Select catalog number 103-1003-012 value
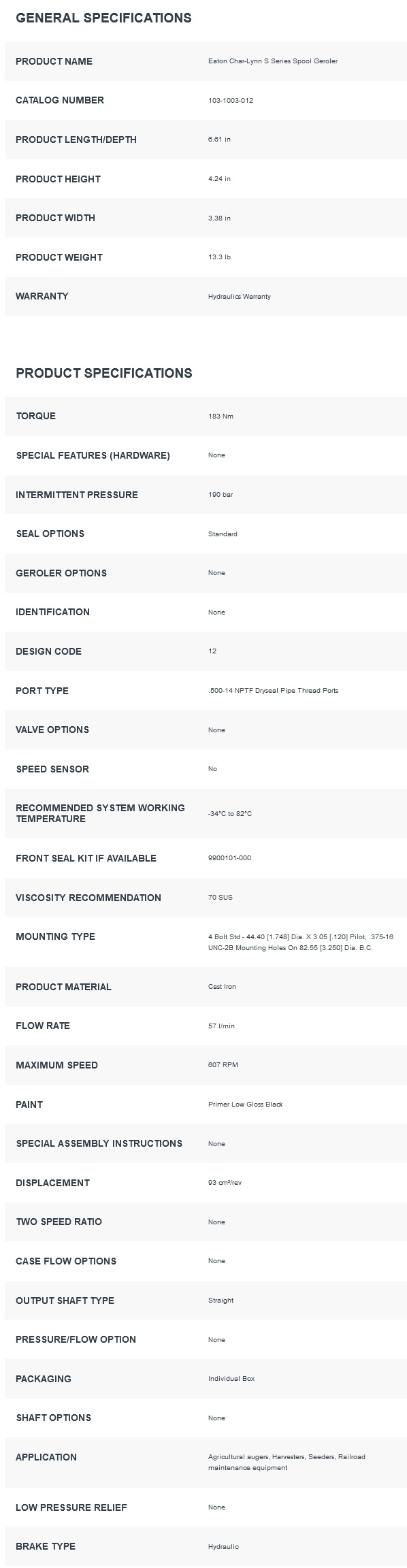This screenshot has width=407, height=1568. [x=231, y=101]
